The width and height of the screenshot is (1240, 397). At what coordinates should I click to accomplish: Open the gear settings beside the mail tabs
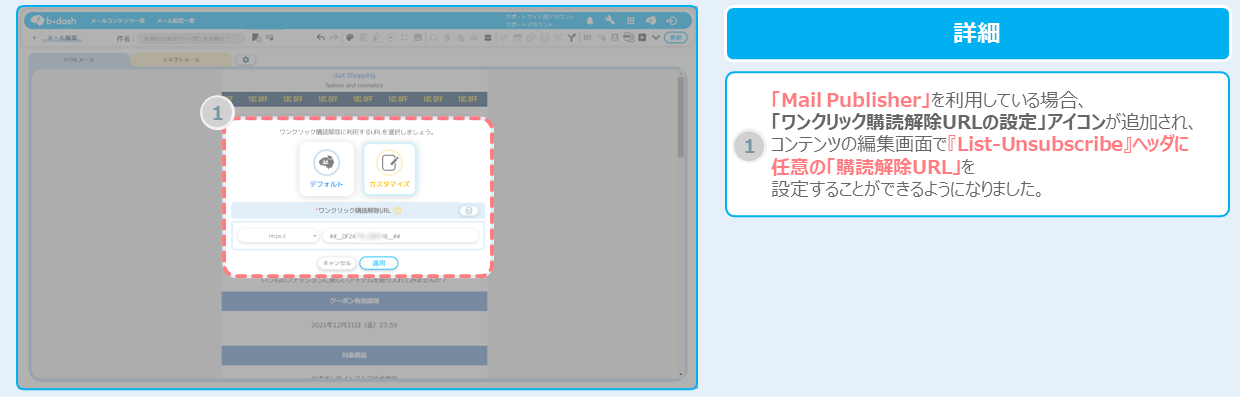click(246, 60)
